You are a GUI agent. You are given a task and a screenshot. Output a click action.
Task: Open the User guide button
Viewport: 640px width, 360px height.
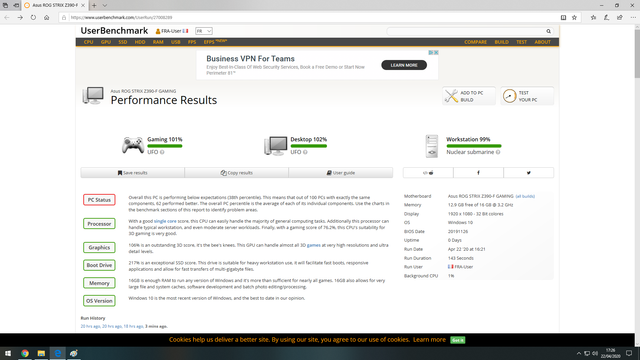tap(341, 173)
